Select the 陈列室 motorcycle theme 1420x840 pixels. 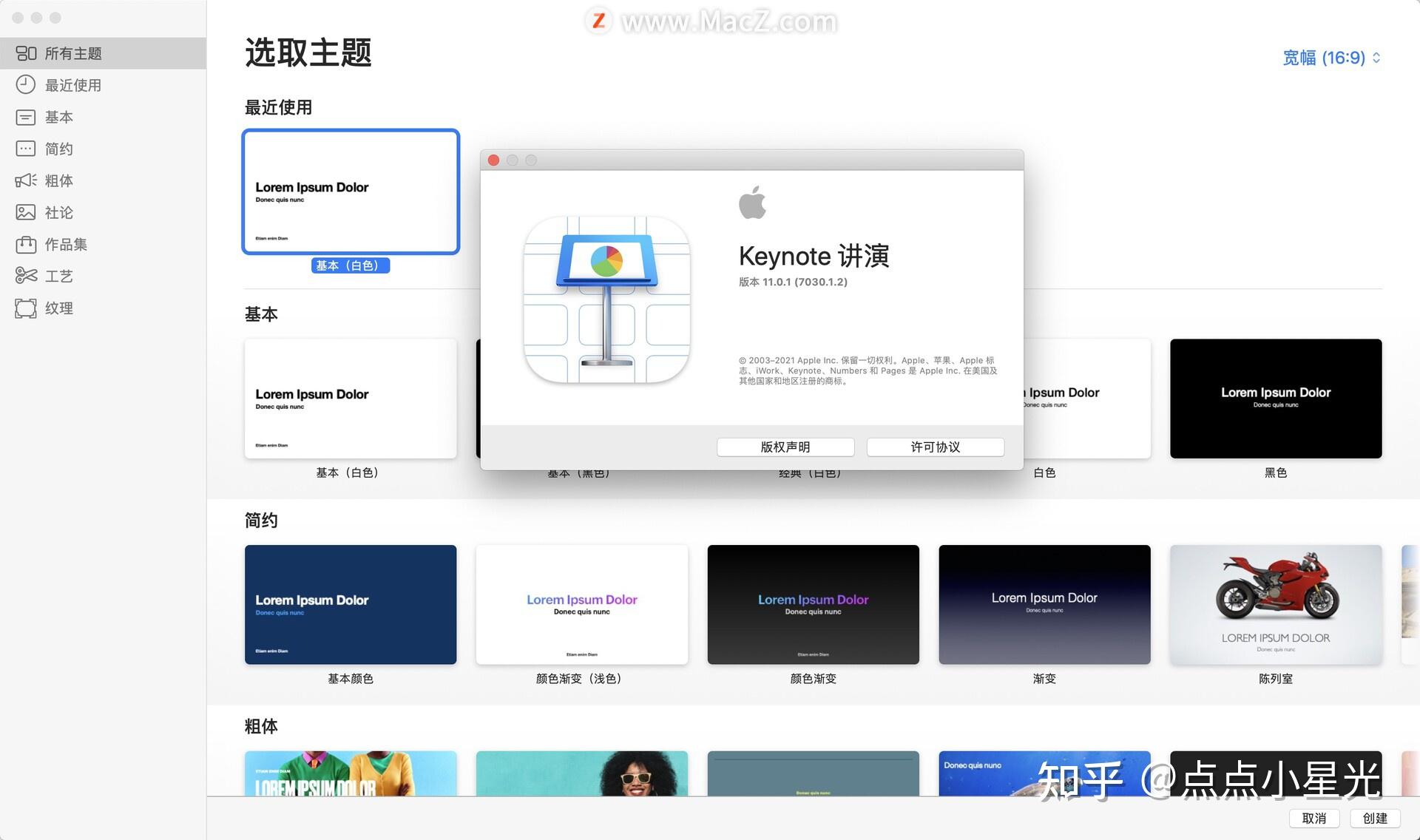(1275, 604)
